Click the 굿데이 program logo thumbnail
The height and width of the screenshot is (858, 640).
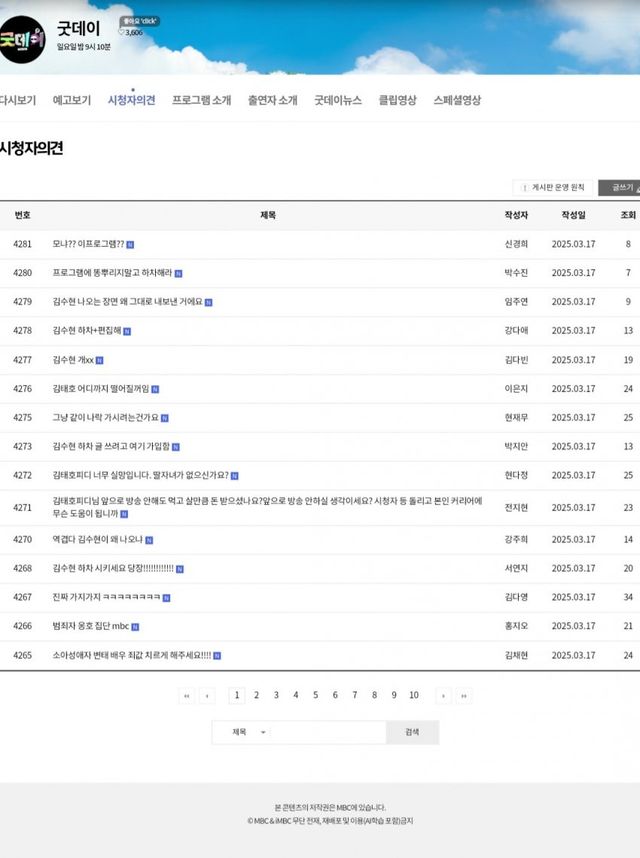pos(22,40)
